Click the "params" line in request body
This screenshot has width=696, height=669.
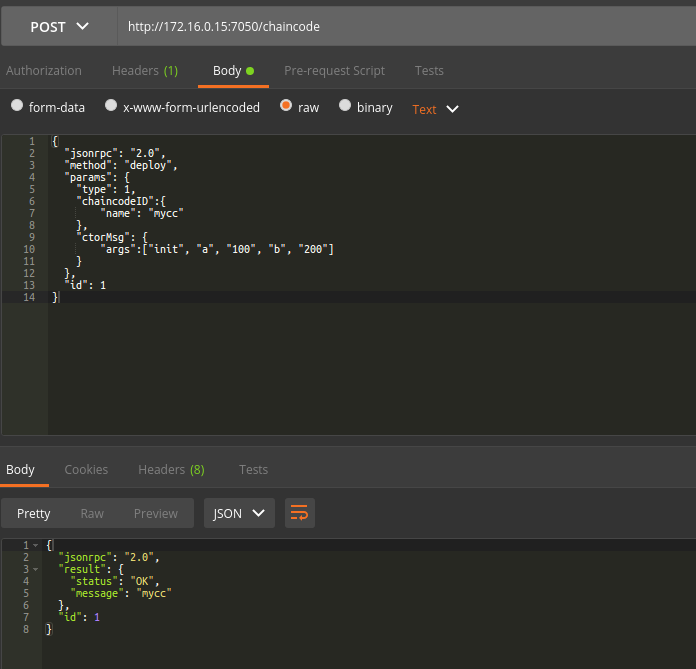97,177
